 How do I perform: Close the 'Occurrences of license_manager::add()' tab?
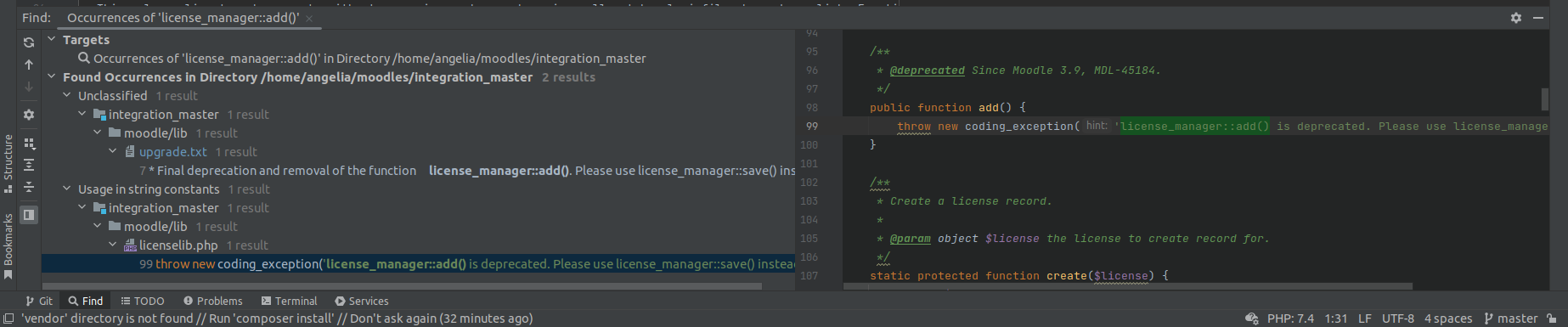coord(309,18)
